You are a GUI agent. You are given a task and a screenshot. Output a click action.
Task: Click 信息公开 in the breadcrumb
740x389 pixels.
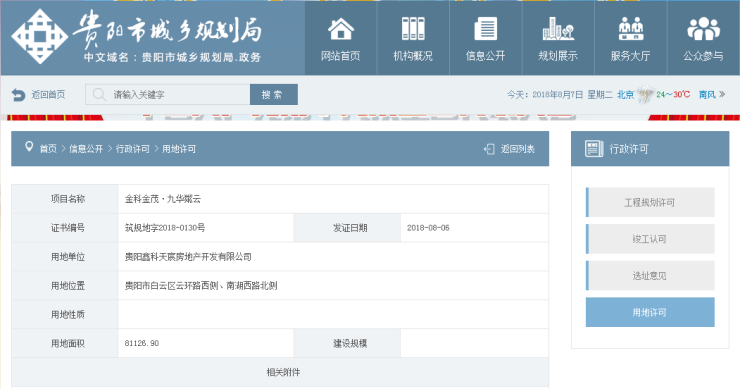coord(86,149)
